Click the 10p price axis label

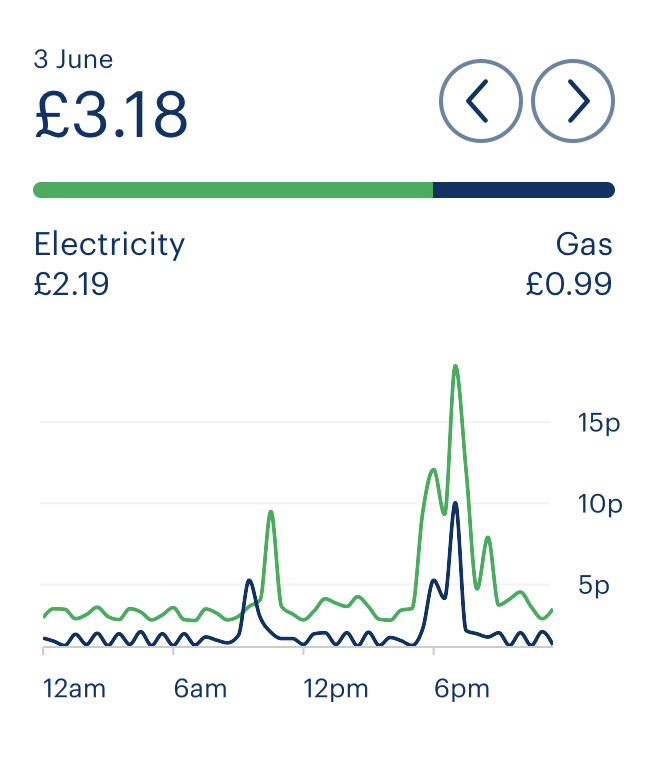click(x=599, y=504)
